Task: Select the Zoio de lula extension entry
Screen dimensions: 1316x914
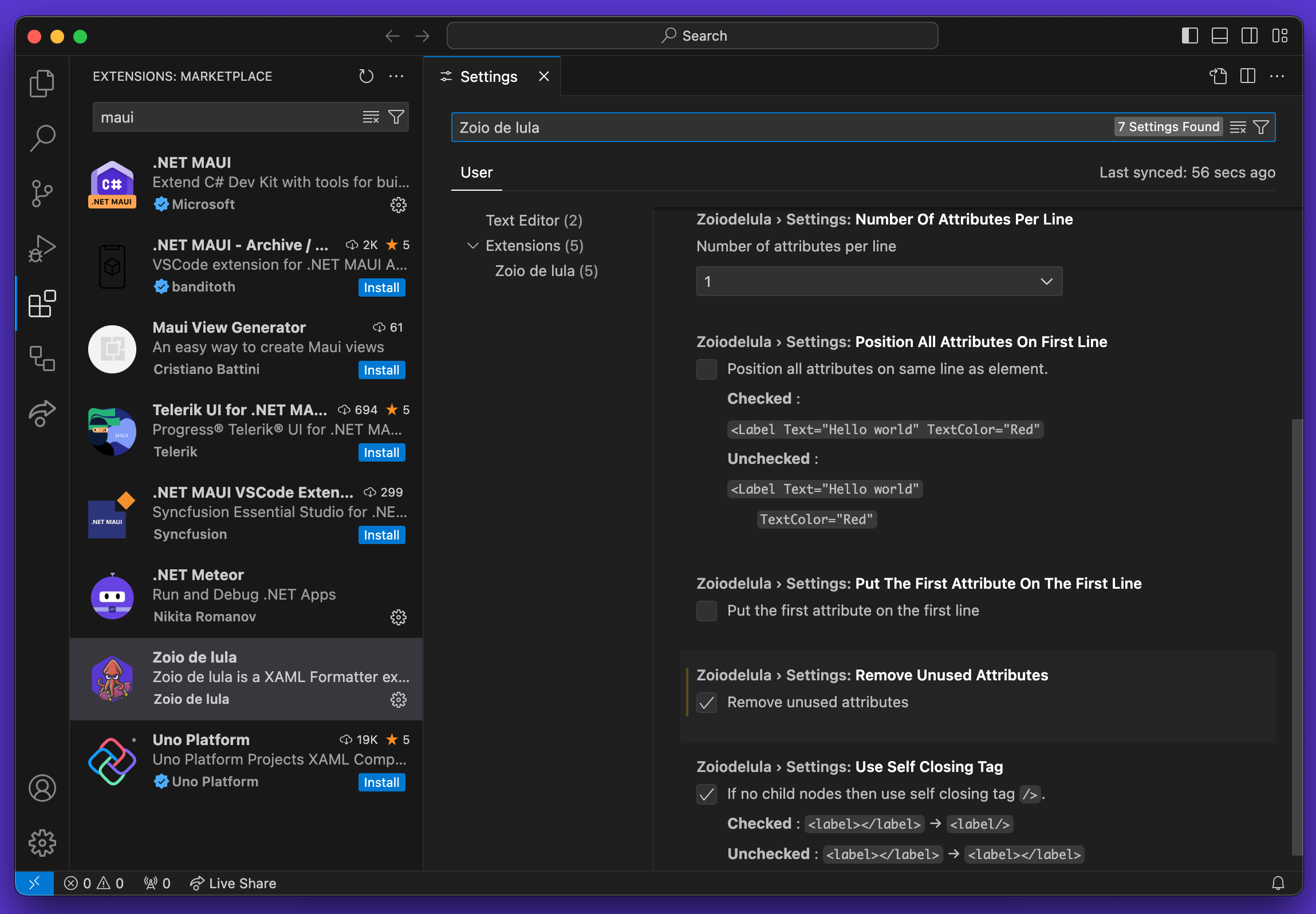Action: pos(246,679)
